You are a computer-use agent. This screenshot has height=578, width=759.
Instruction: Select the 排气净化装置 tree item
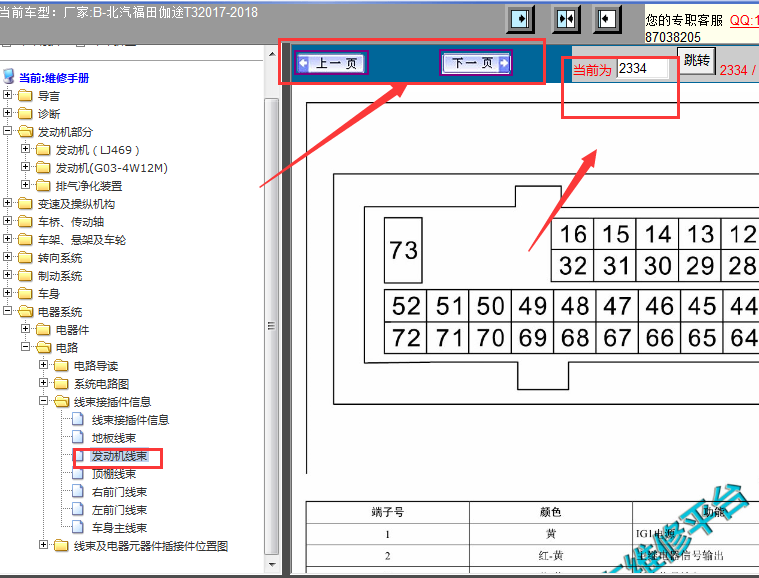pyautogui.click(x=89, y=186)
